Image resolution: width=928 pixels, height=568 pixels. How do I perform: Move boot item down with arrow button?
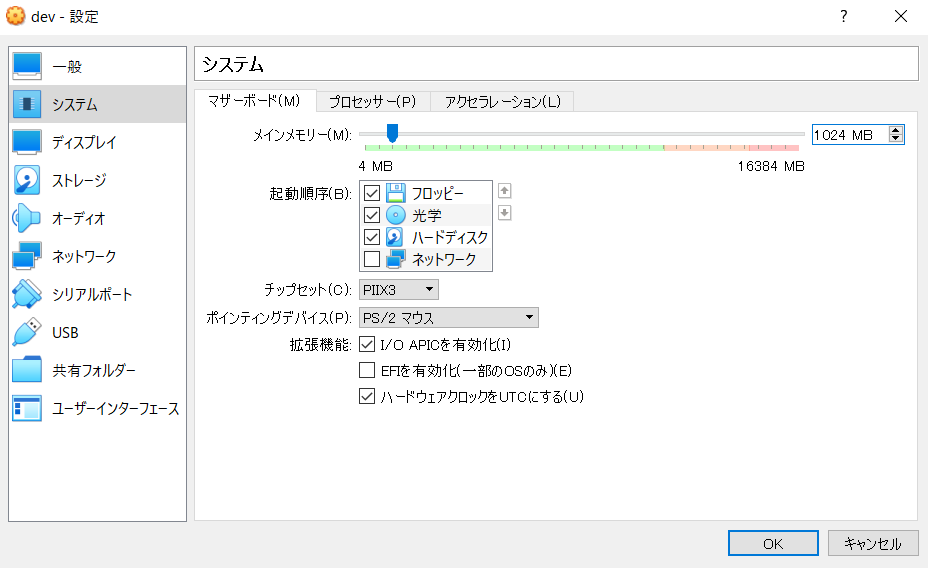pos(504,212)
